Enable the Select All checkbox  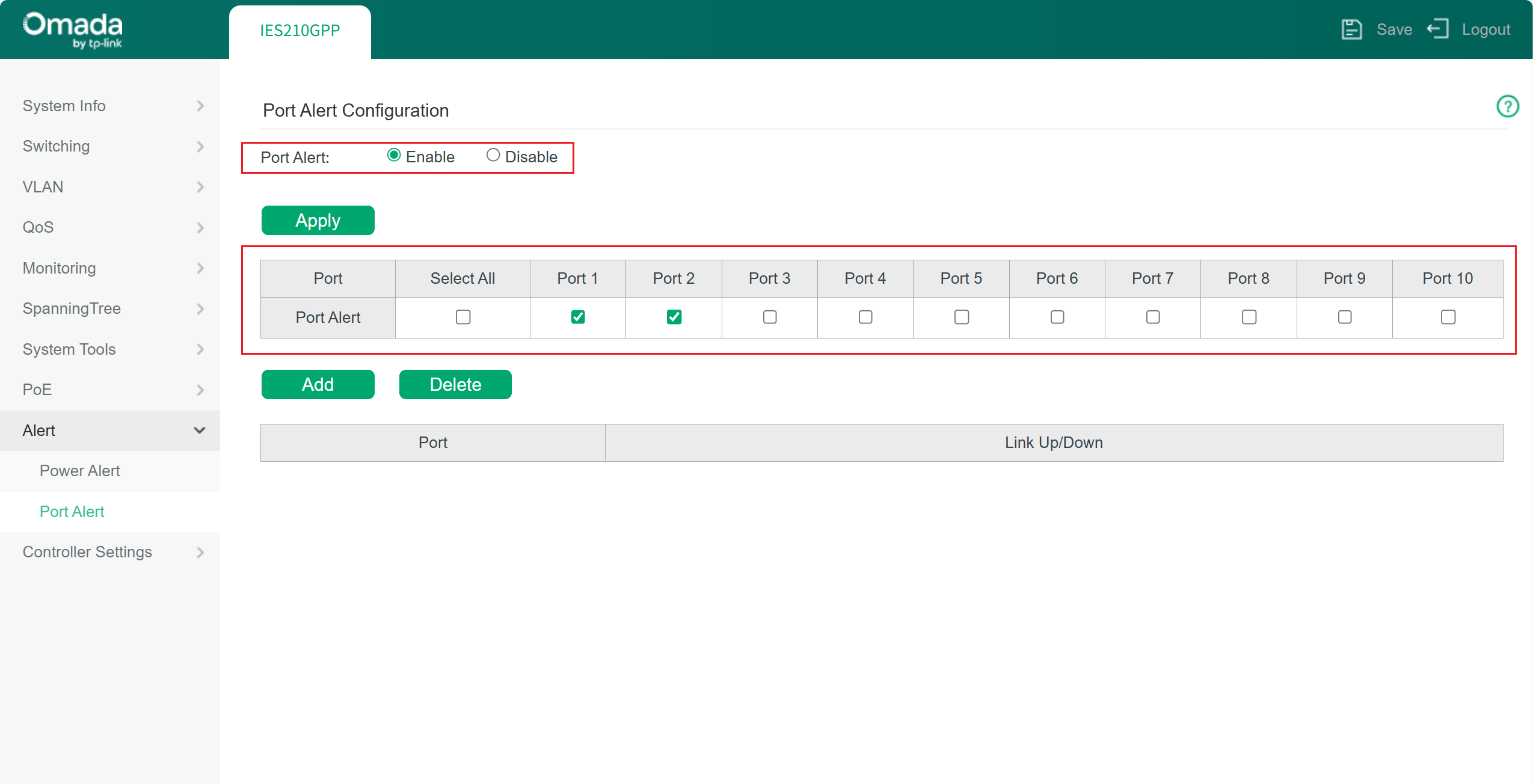click(462, 317)
